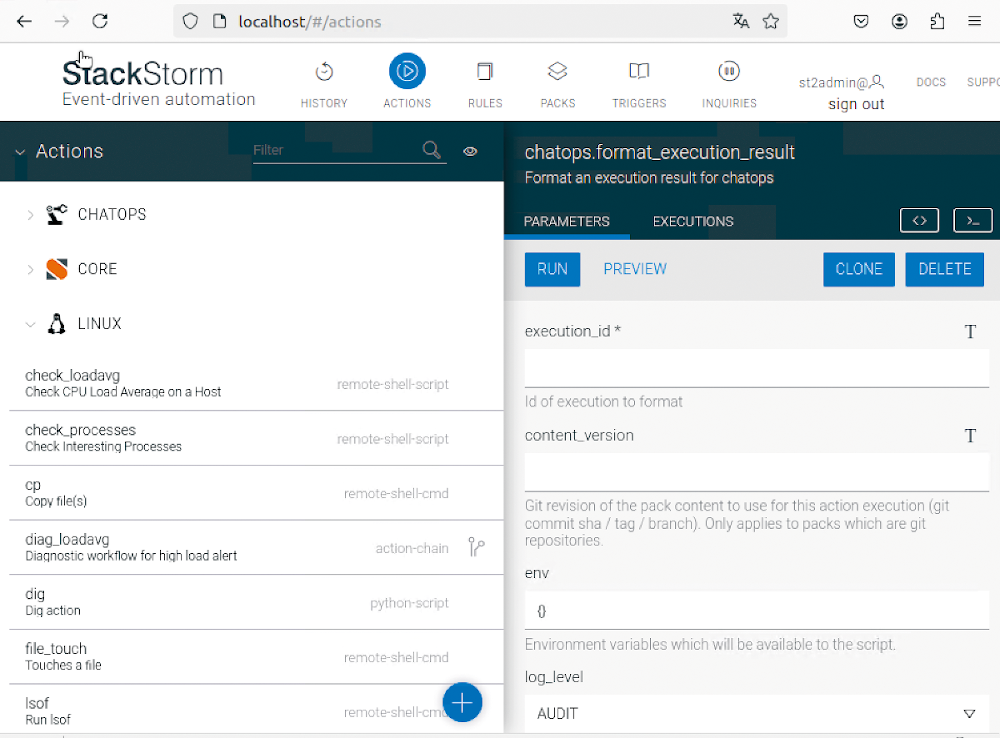This screenshot has height=738, width=1000.
Task: Open the browser account icon
Action: point(899,21)
